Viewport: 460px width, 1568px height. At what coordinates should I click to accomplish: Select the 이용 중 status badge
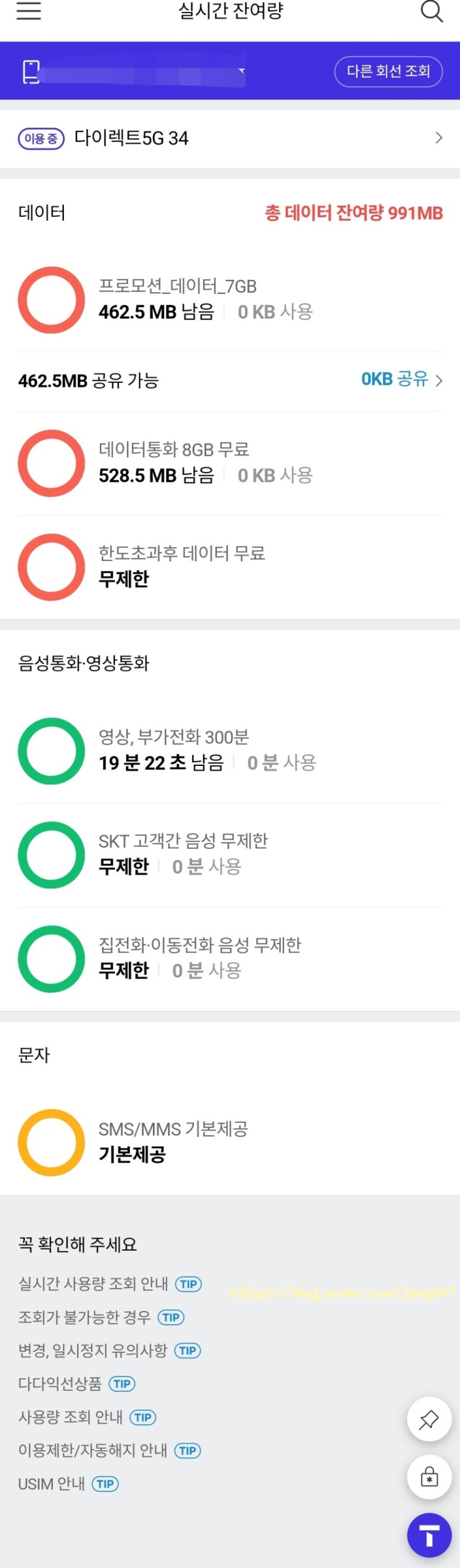click(42, 138)
